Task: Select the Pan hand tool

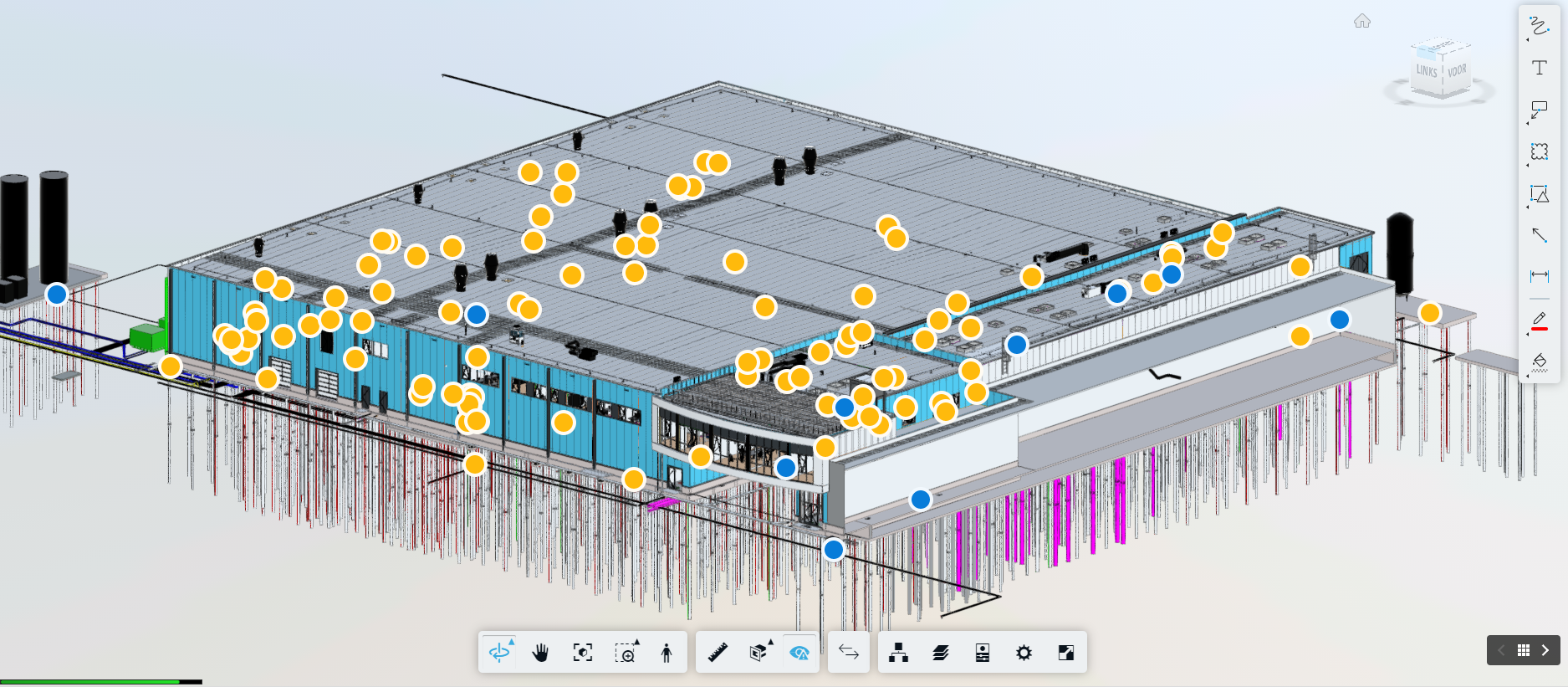Action: (x=540, y=653)
